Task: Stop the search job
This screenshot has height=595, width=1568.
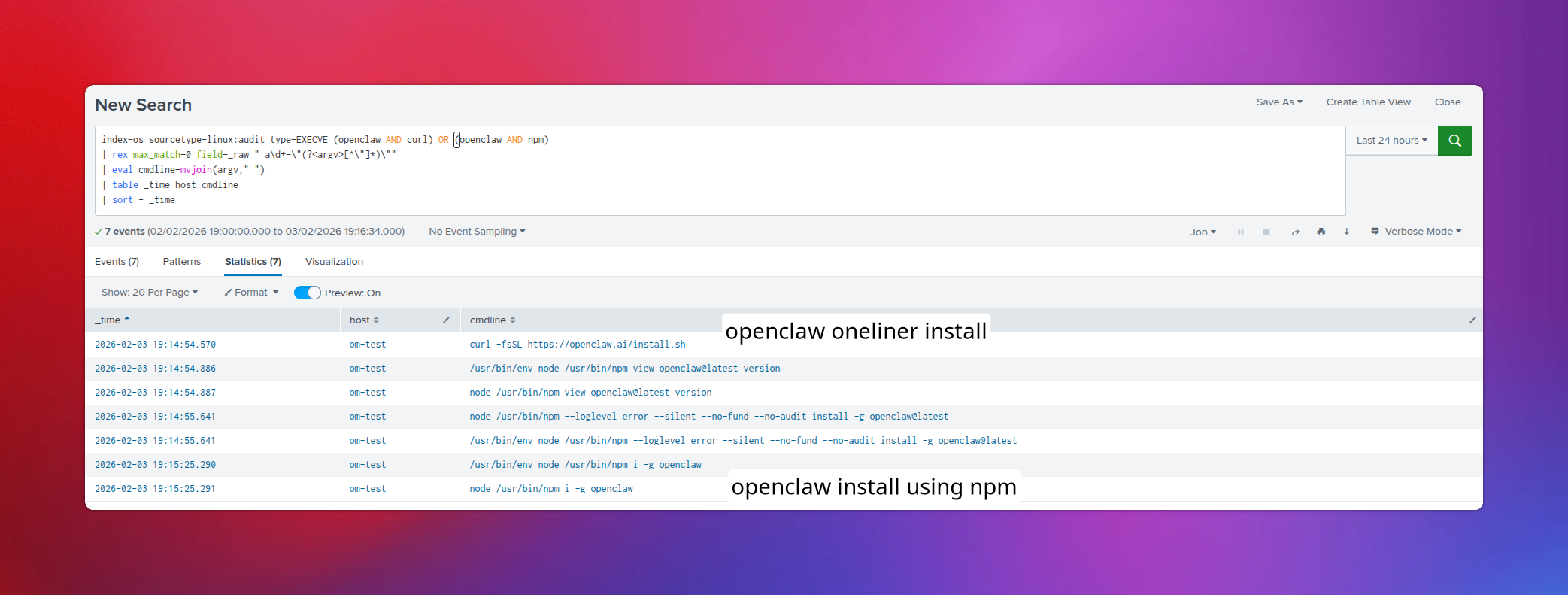Action: 1266,232
